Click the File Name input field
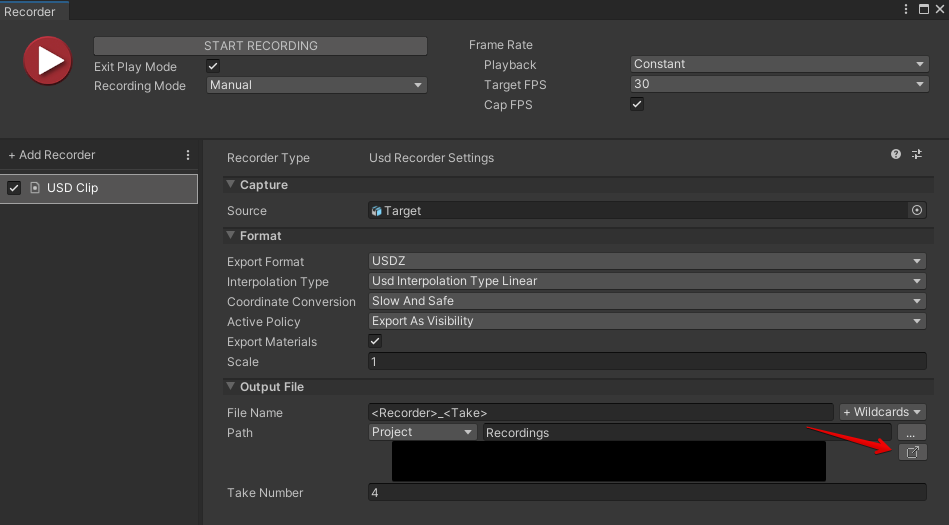The width and height of the screenshot is (949, 525). point(600,412)
